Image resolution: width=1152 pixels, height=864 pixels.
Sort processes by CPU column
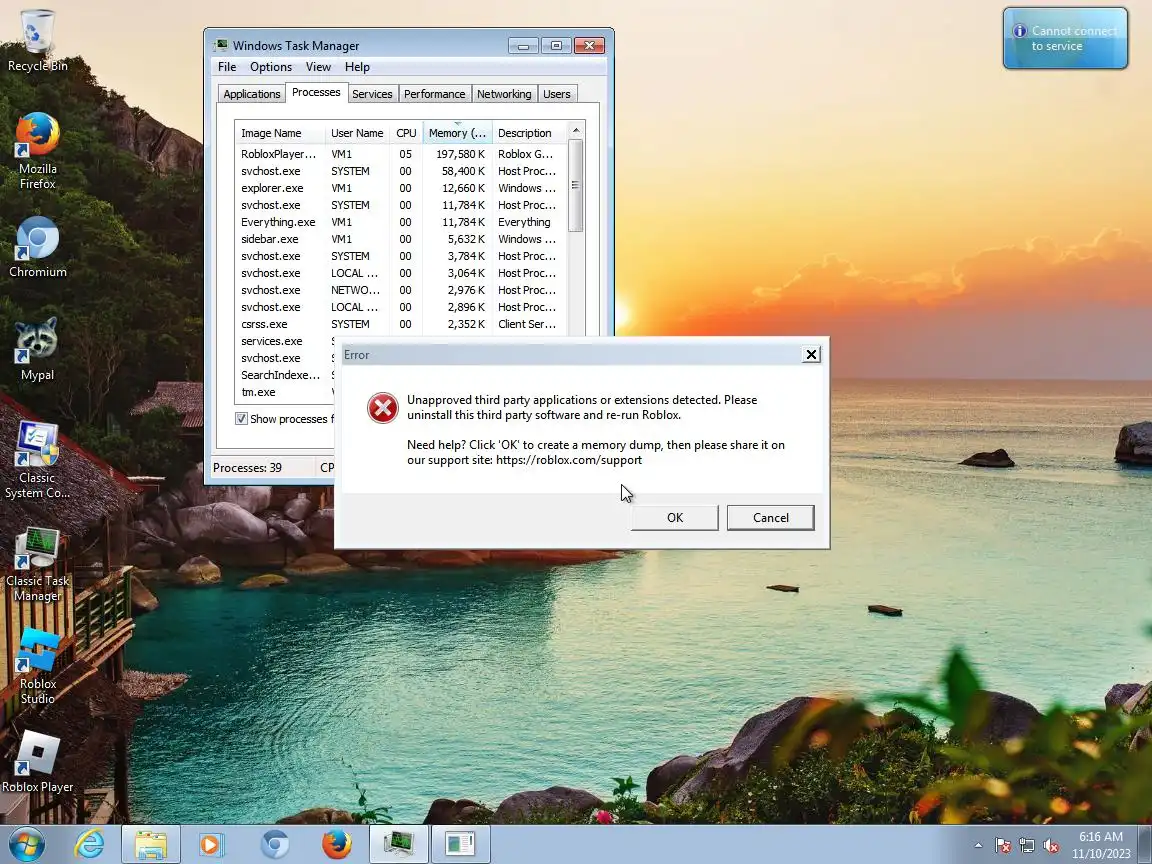(406, 133)
